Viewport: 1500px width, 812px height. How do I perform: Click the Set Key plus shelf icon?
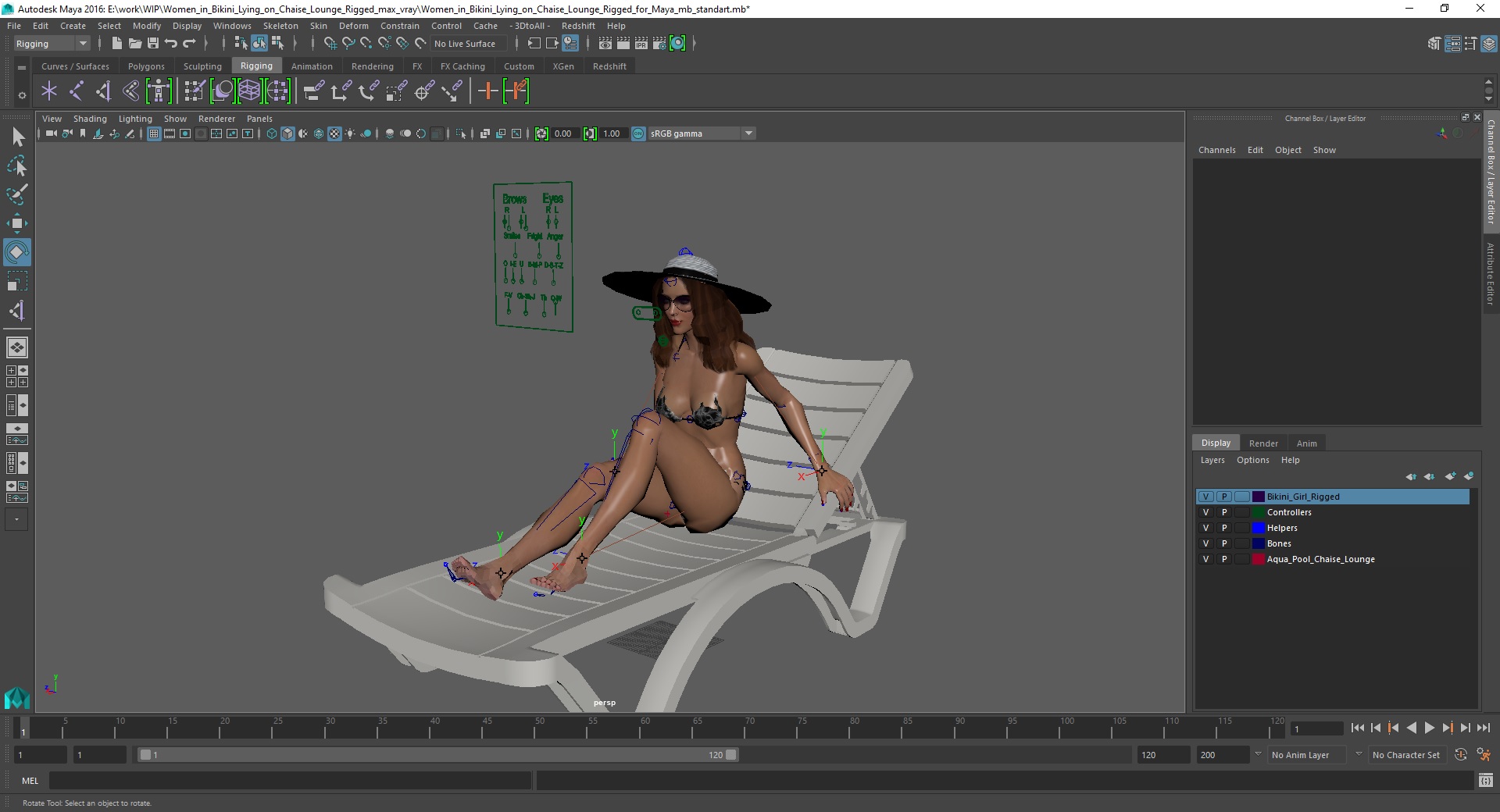coord(488,91)
